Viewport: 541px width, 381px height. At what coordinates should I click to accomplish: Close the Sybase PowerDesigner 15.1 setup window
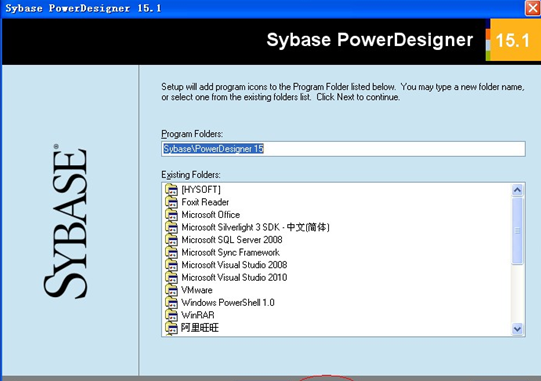pyautogui.click(x=532, y=8)
